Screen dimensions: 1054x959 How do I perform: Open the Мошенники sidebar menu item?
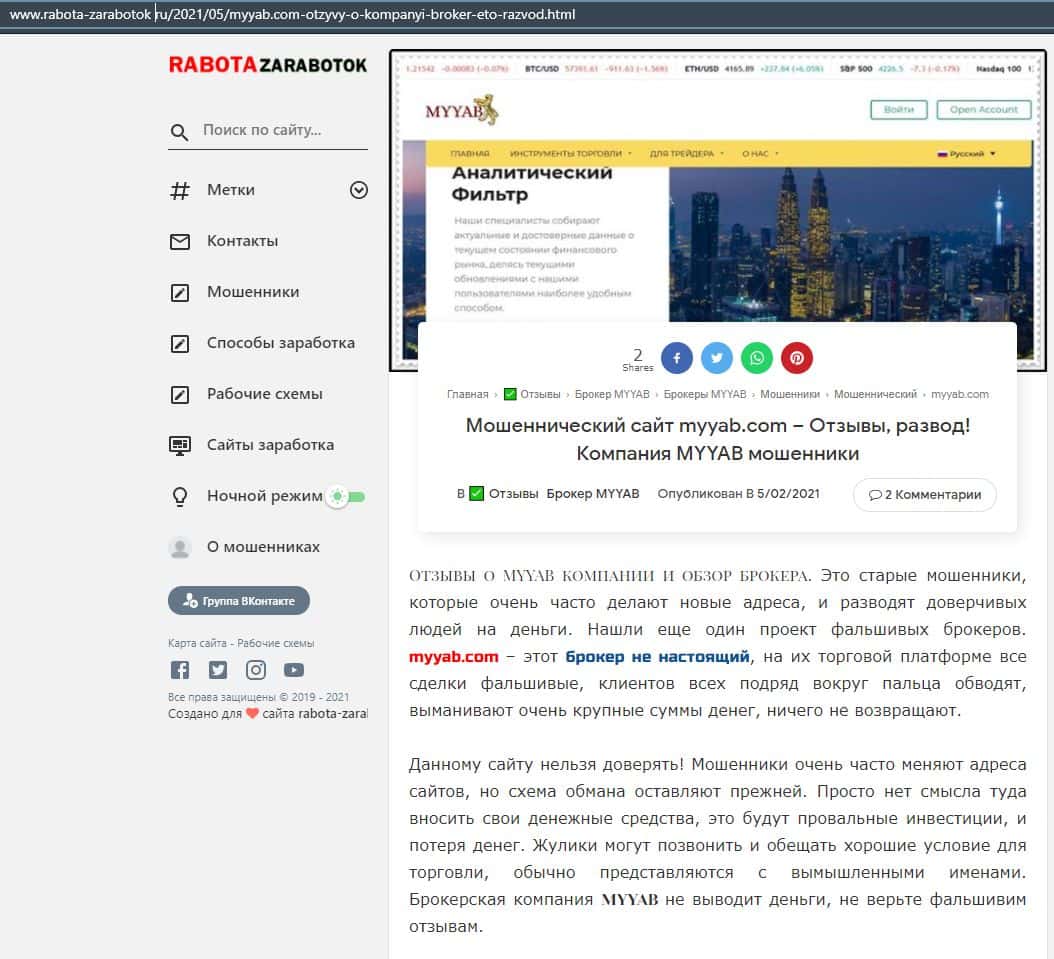(x=252, y=292)
